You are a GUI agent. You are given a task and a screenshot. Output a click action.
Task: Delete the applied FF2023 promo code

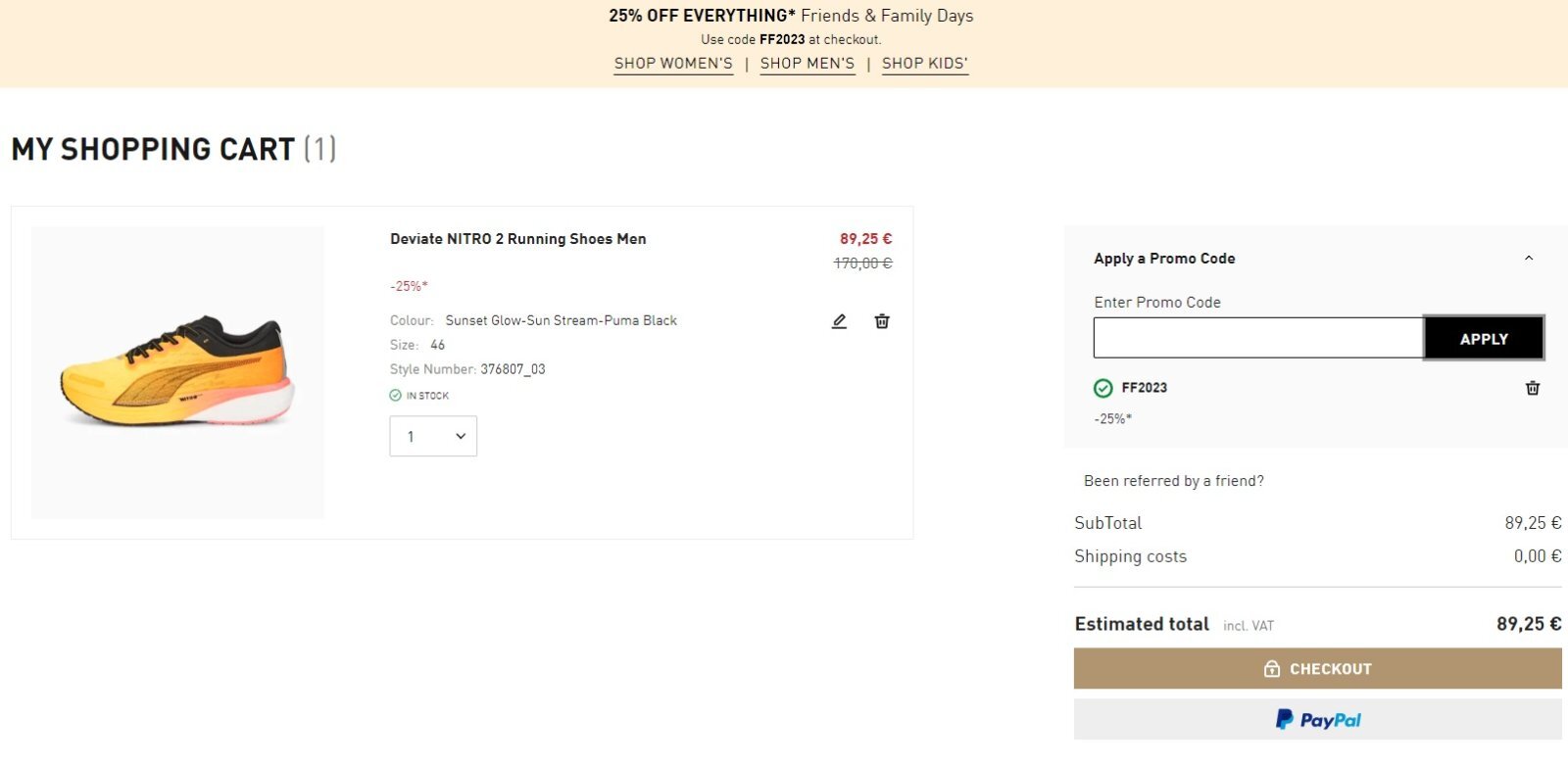click(1533, 388)
